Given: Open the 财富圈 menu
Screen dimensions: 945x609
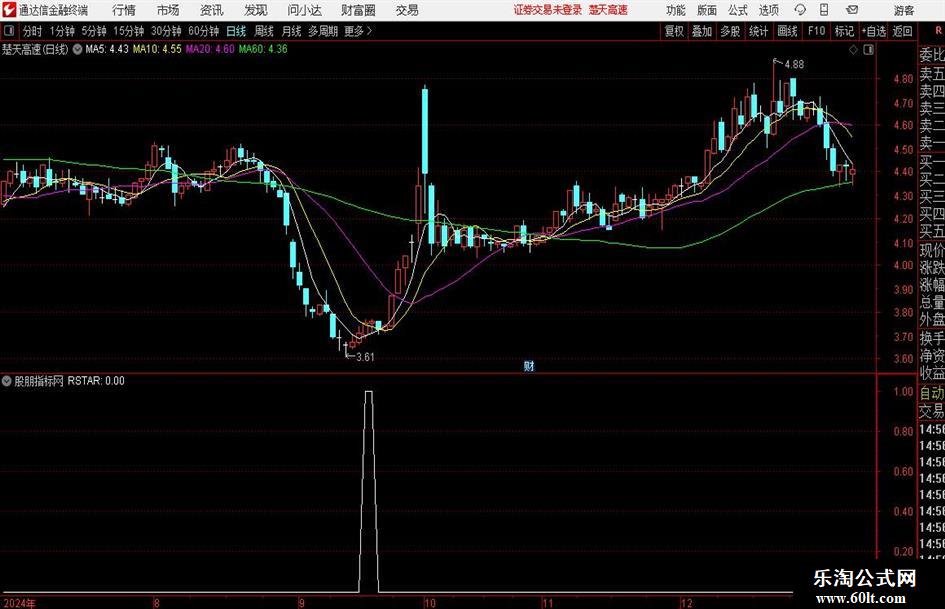Looking at the screenshot, I should pos(358,10).
